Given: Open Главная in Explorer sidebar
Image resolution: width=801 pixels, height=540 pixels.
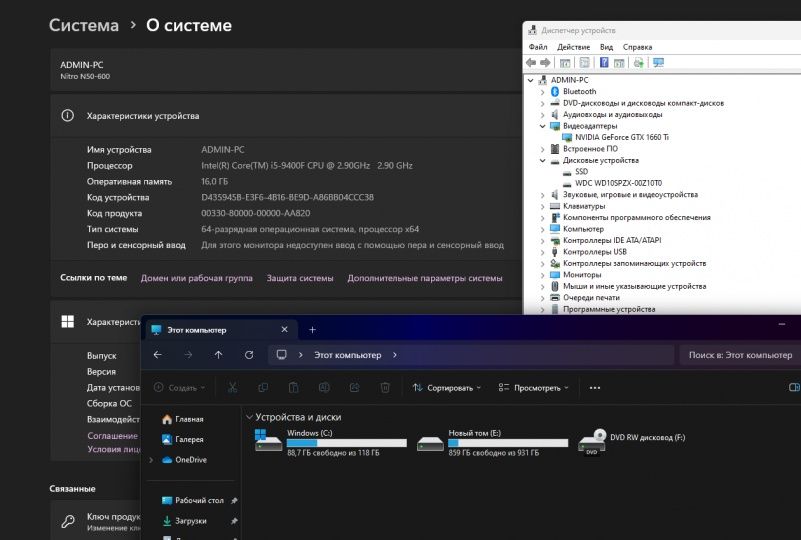Looking at the screenshot, I should [x=182, y=419].
